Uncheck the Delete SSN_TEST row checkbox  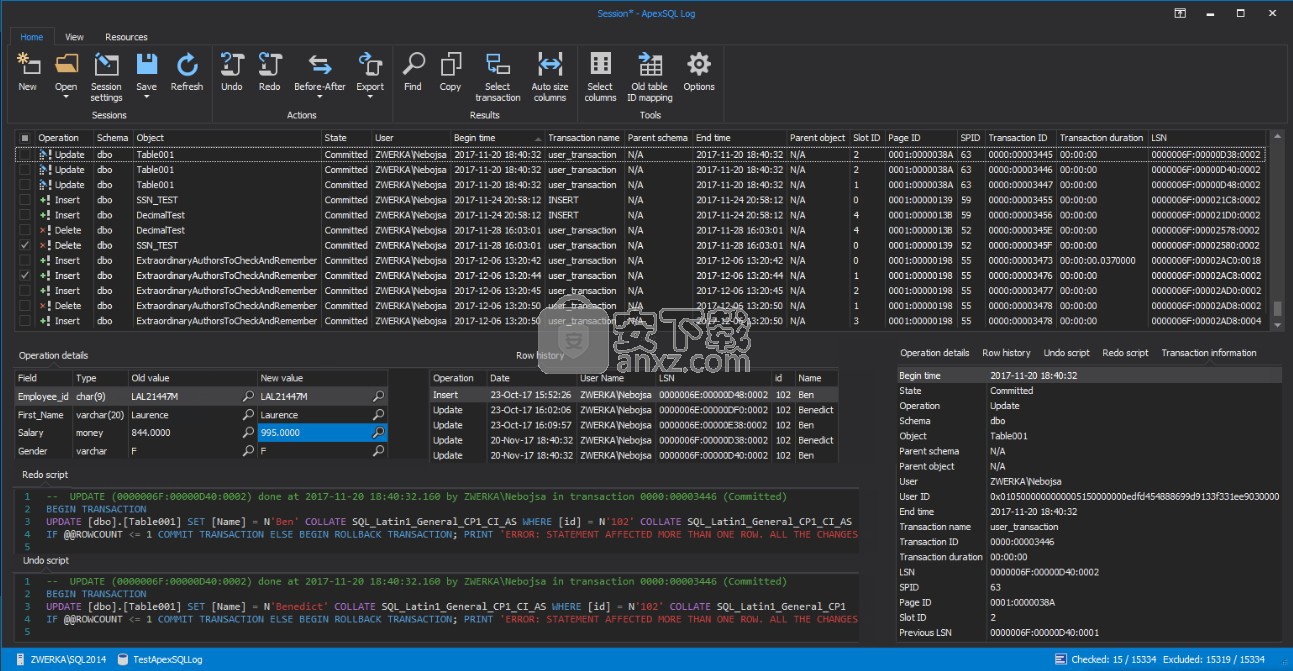point(25,245)
